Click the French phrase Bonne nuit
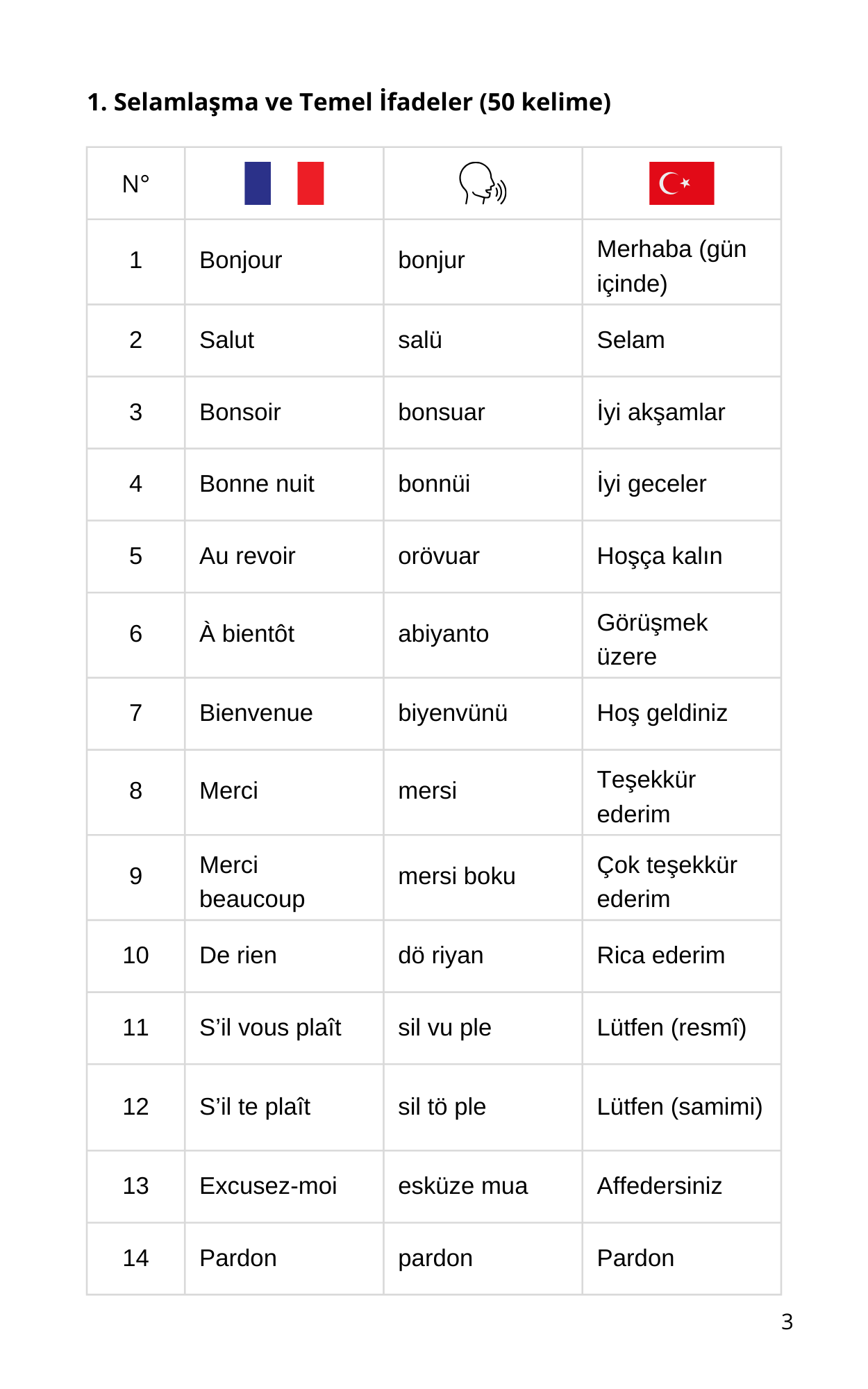 (x=257, y=484)
